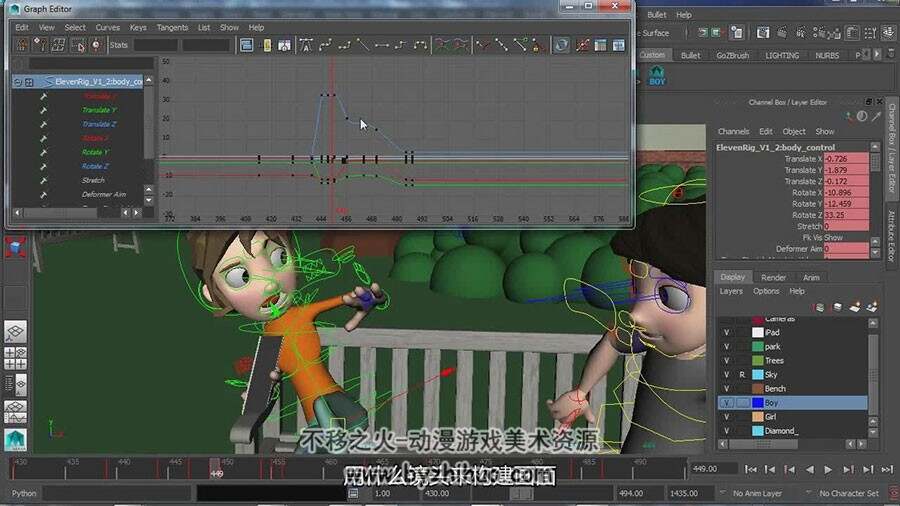900x506 pixels.
Task: Click the Girl layer orange color swatch
Action: click(x=758, y=417)
